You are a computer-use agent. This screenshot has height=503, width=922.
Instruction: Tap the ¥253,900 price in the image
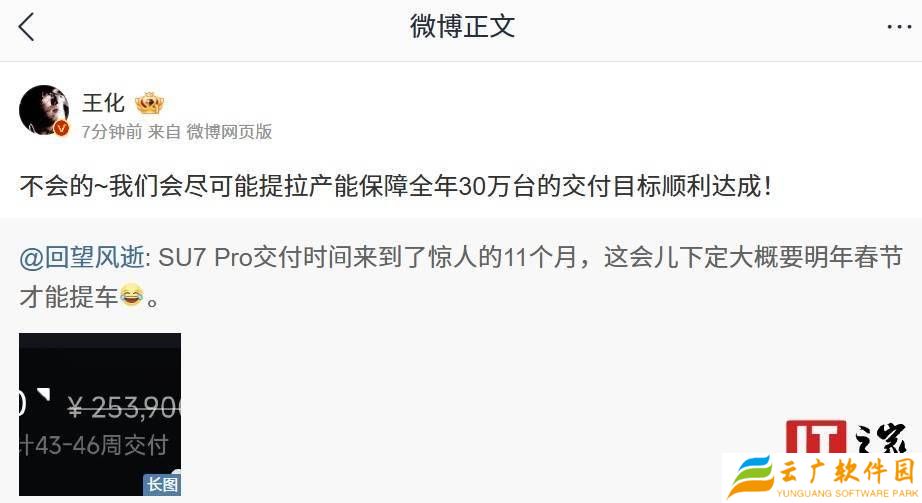(124, 407)
